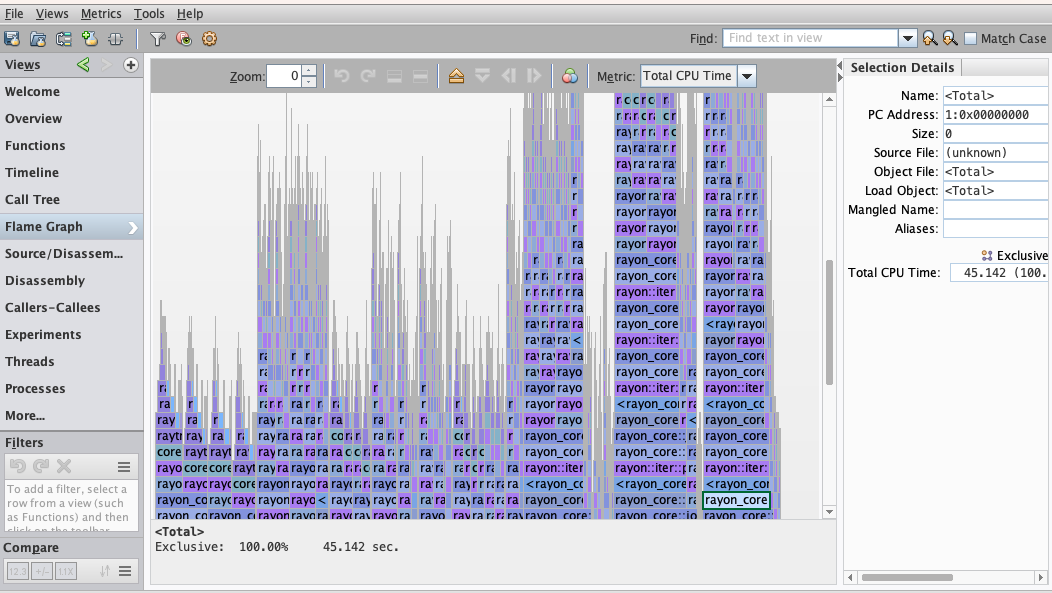Open the Compare panel hamburger menu
Viewport: 1052px width, 593px height.
point(125,571)
